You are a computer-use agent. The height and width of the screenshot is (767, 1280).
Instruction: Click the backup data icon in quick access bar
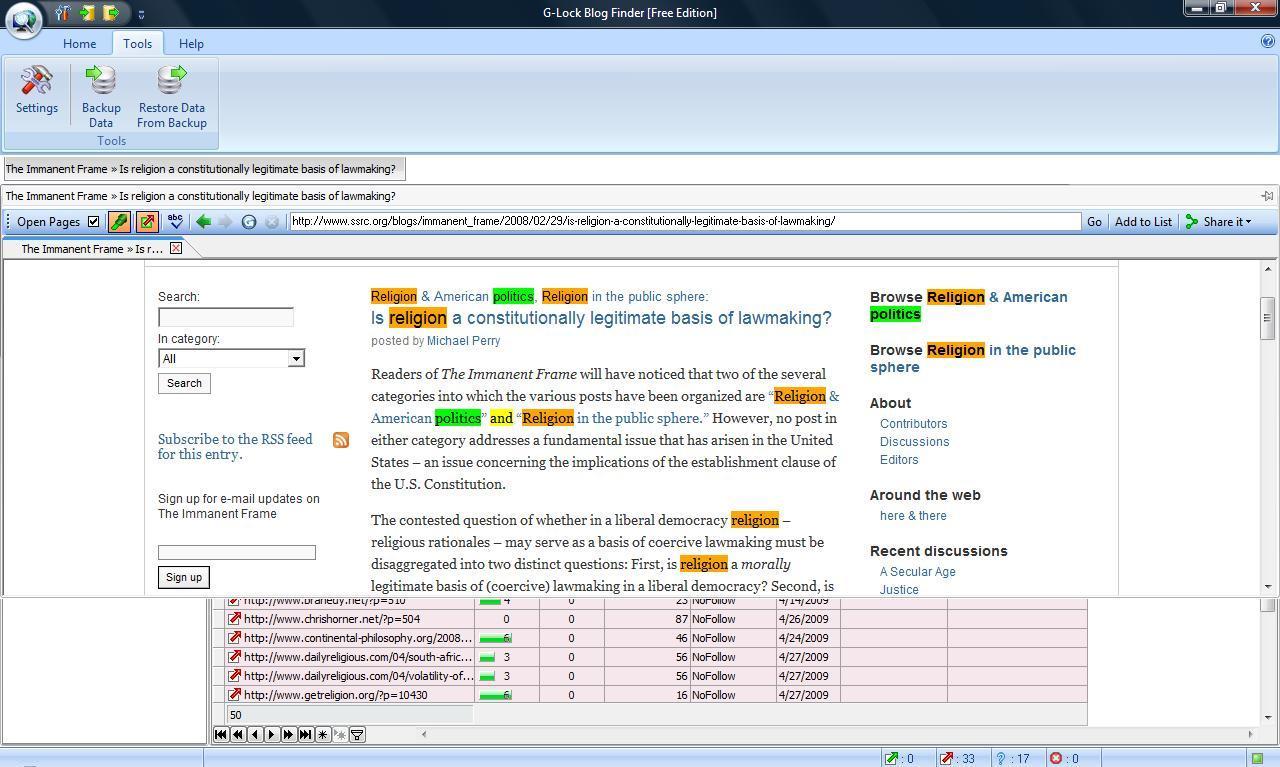tap(88, 13)
